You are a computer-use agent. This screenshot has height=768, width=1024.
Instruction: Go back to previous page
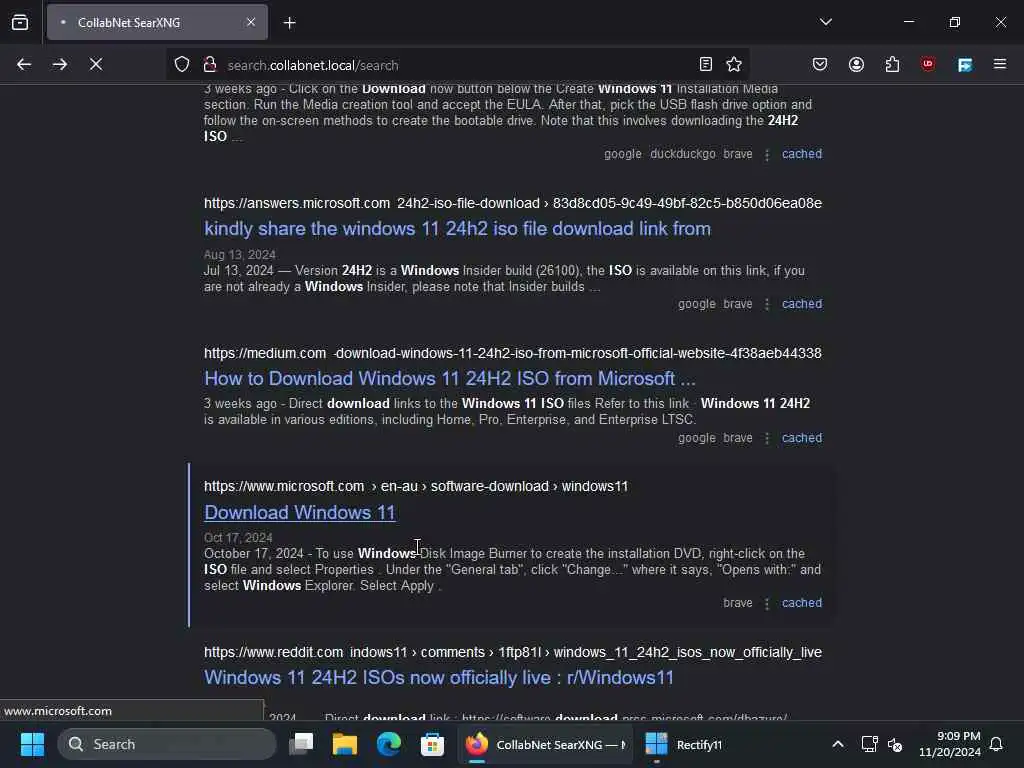coord(24,65)
